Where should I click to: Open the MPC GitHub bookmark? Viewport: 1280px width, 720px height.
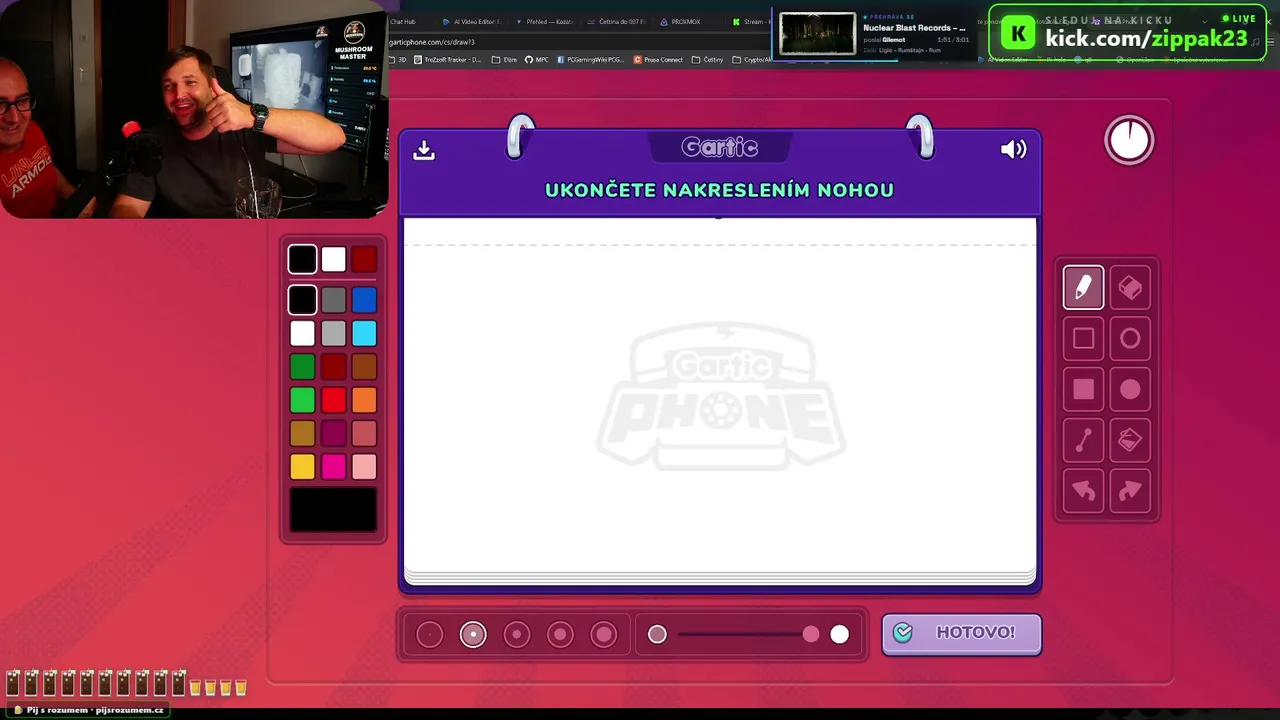click(537, 60)
